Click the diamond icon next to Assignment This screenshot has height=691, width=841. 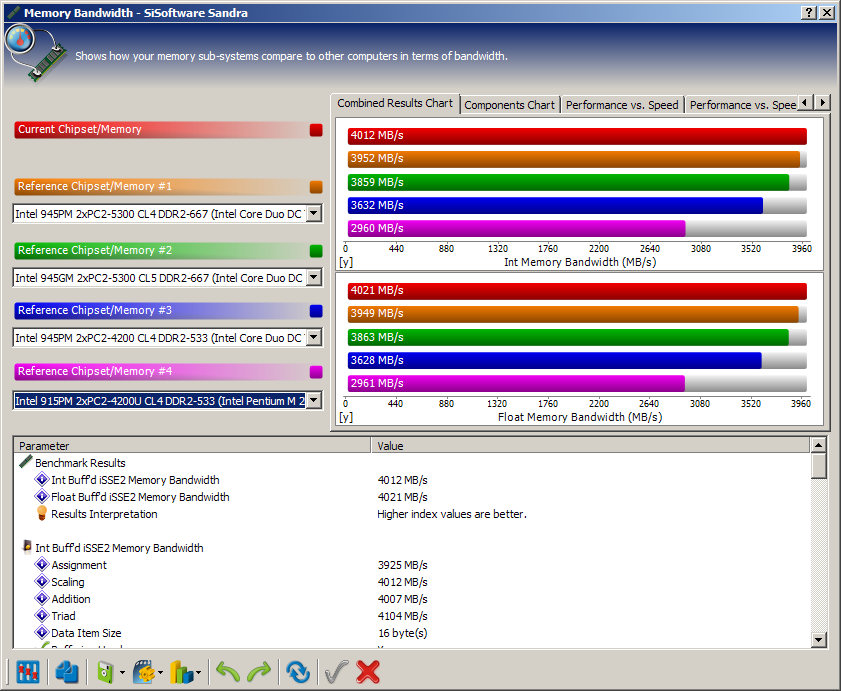pos(42,564)
